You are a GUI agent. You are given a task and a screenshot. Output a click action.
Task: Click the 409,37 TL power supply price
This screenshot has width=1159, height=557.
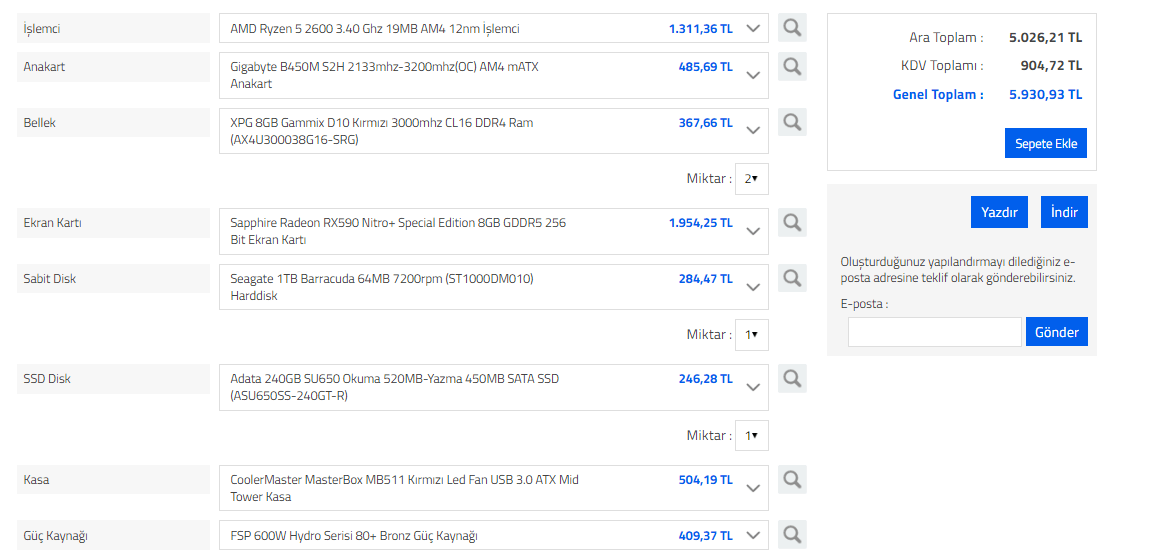point(706,536)
